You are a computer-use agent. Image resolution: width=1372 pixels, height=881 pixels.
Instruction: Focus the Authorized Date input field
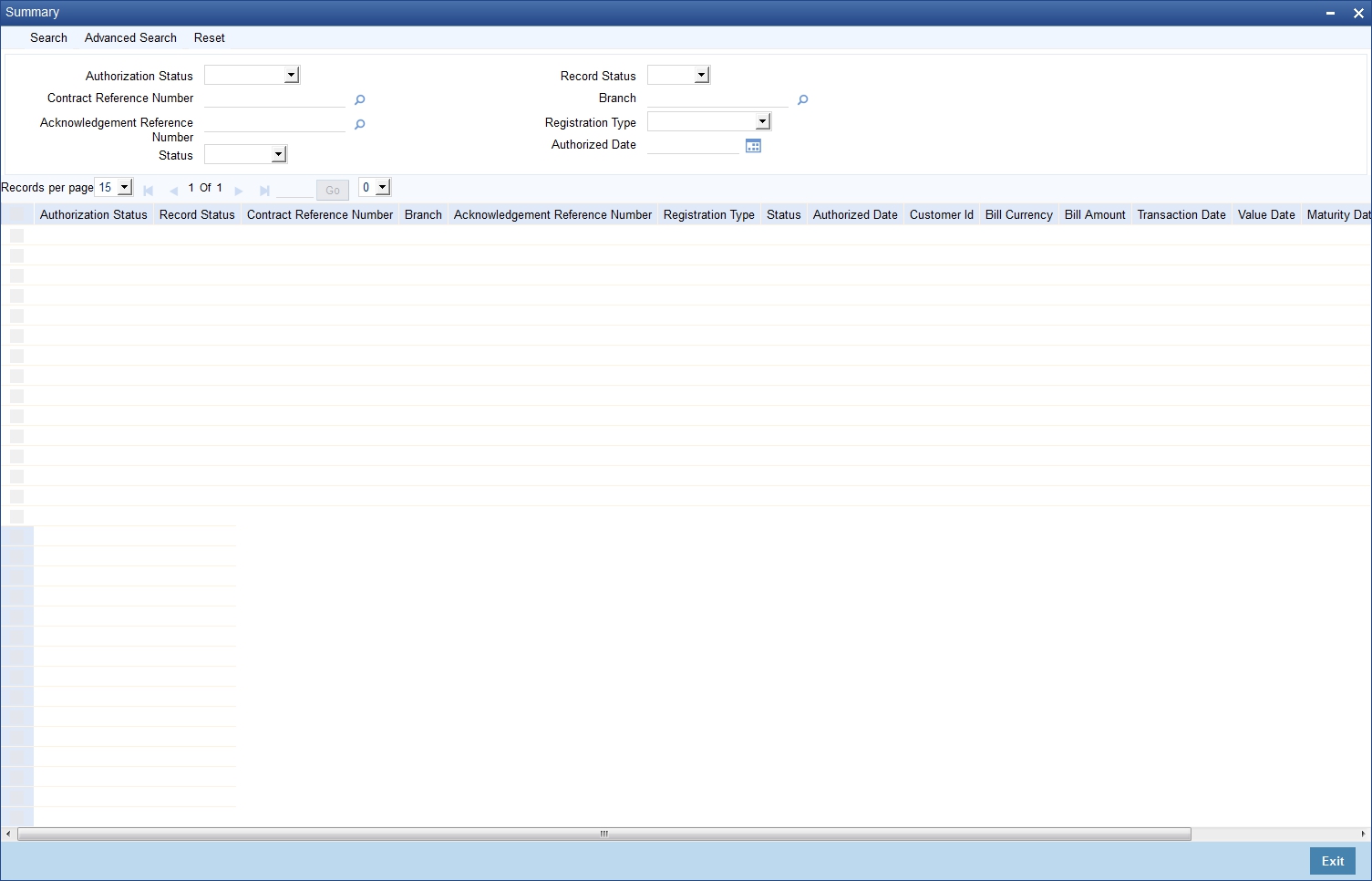693,145
